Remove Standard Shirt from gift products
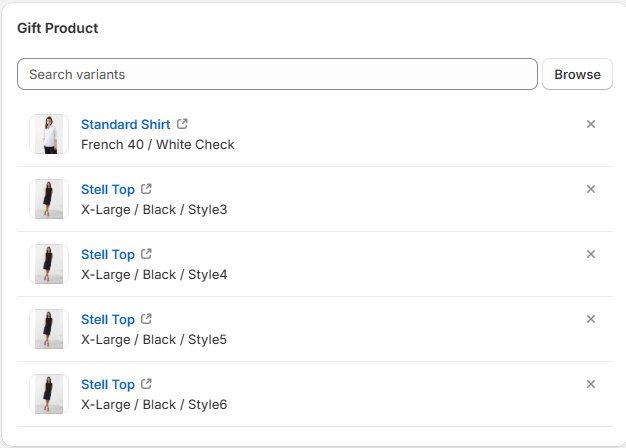This screenshot has width=626, height=448. (591, 124)
